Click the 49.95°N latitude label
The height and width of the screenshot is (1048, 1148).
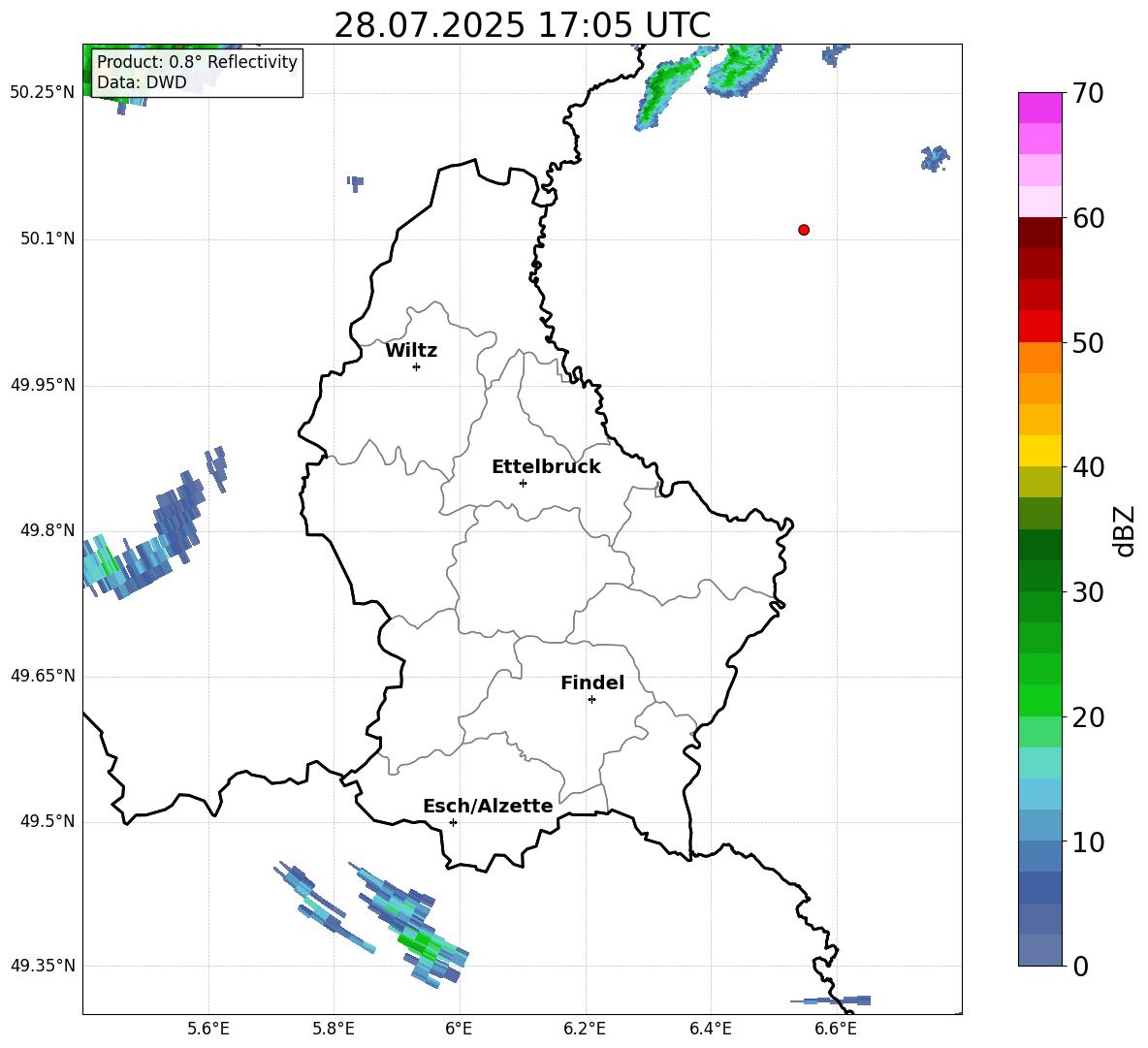tap(43, 385)
